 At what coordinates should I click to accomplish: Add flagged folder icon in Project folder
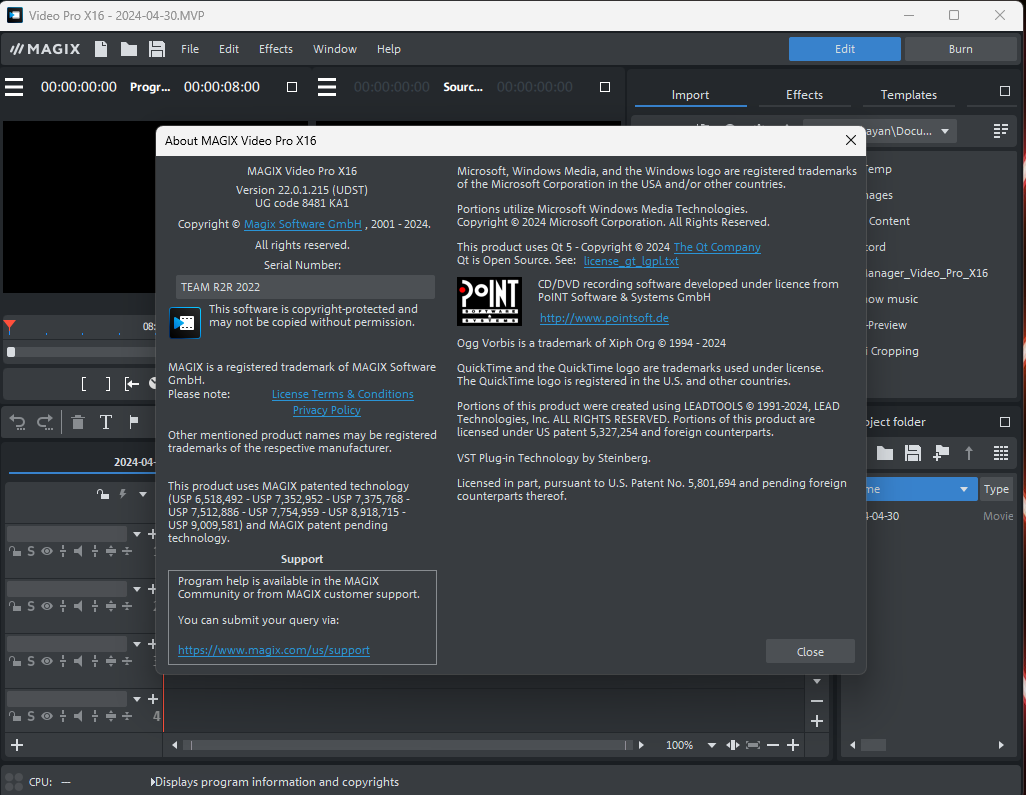941,453
